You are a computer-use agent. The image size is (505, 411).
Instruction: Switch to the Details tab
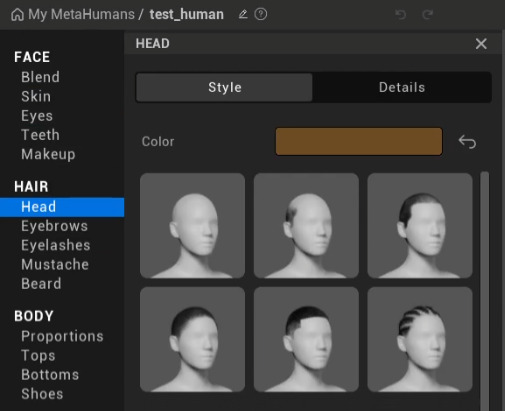pos(402,87)
